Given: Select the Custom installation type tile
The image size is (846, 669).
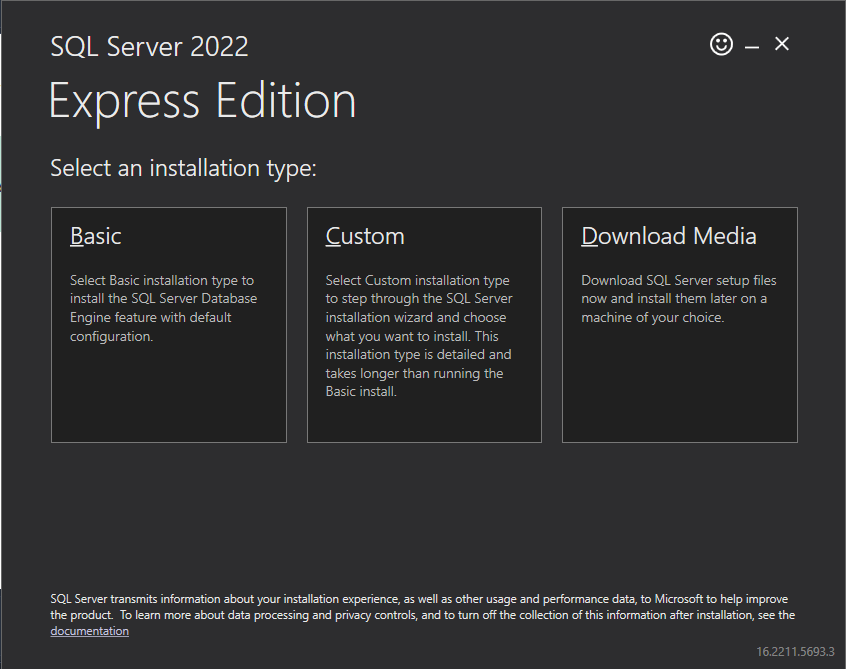Looking at the screenshot, I should [x=424, y=324].
